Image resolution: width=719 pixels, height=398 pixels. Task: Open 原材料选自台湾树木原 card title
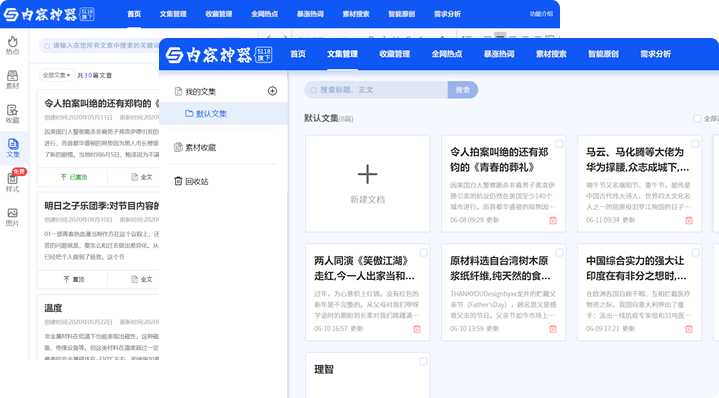pos(500,268)
